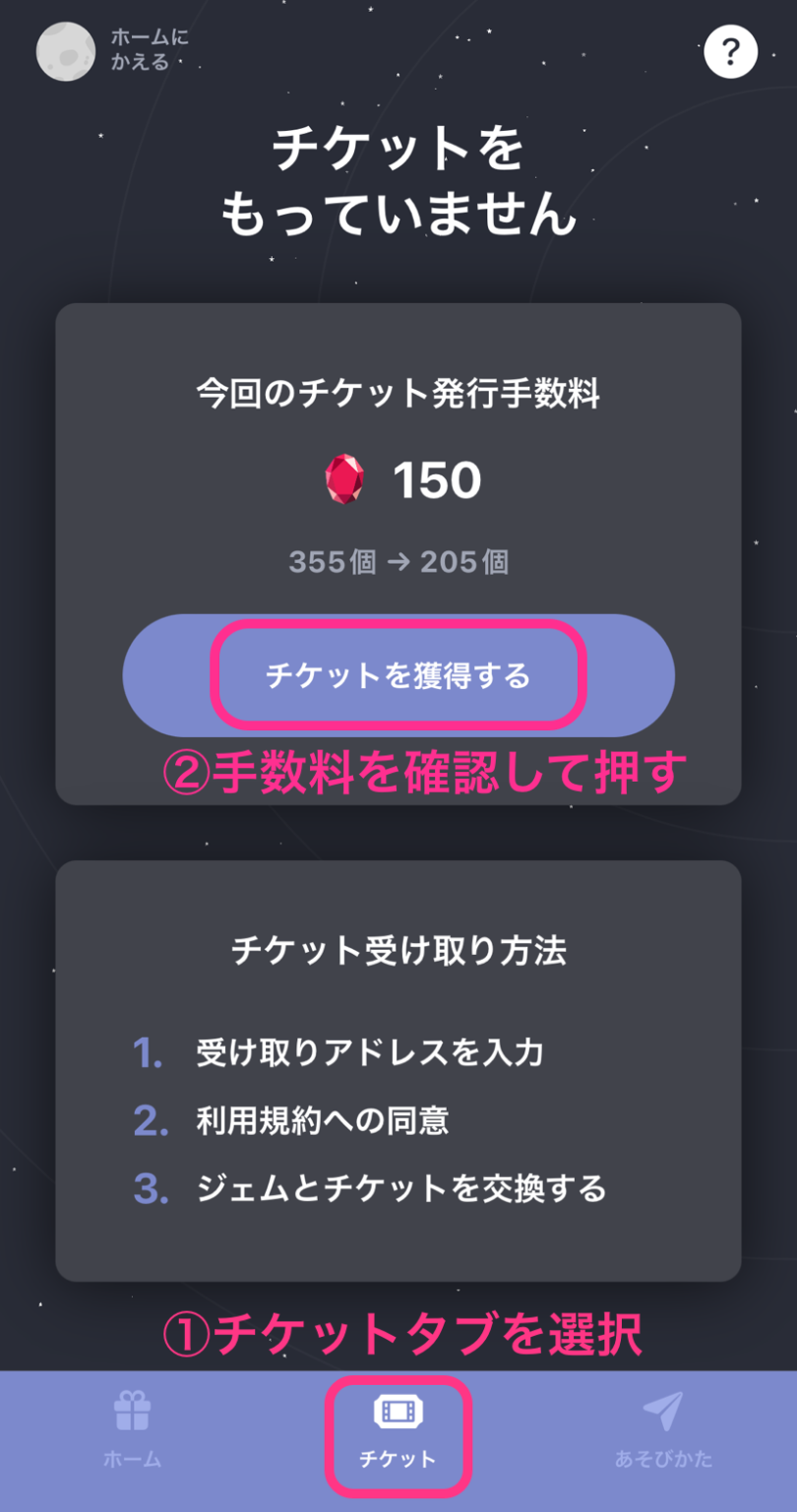The width and height of the screenshot is (797, 1512).
Task: Open the question mark help icon
Action: pyautogui.click(x=731, y=50)
